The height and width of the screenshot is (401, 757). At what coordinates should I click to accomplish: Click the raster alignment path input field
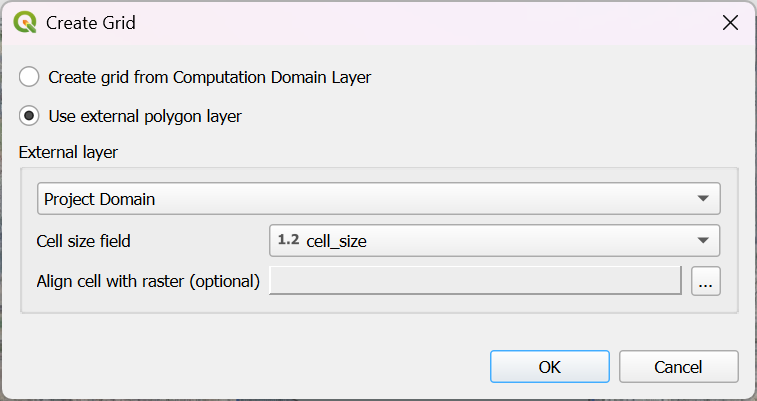click(475, 281)
